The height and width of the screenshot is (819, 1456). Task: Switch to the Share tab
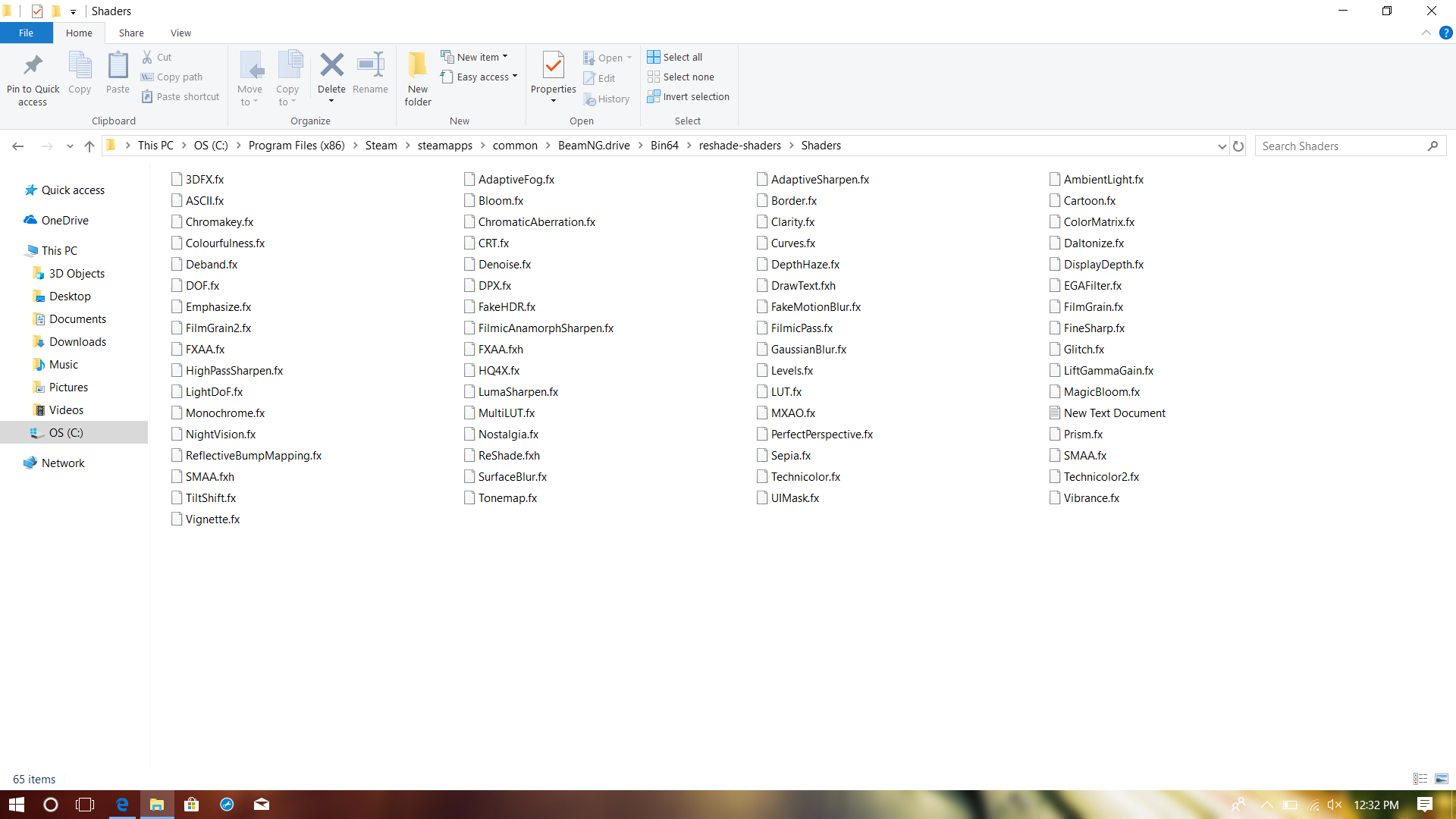pos(131,33)
